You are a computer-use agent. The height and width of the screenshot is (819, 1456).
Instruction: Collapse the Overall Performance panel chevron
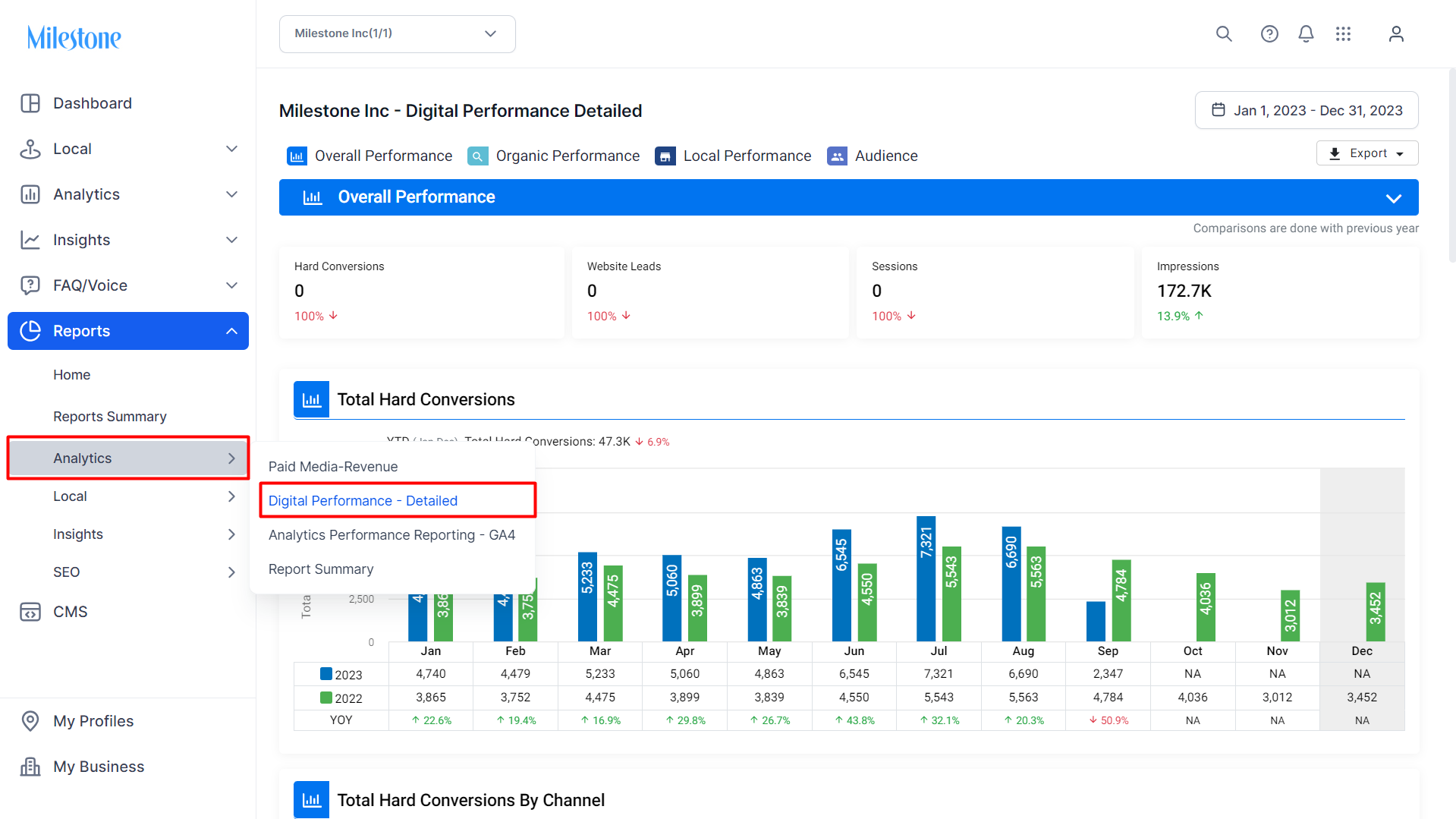tap(1394, 198)
